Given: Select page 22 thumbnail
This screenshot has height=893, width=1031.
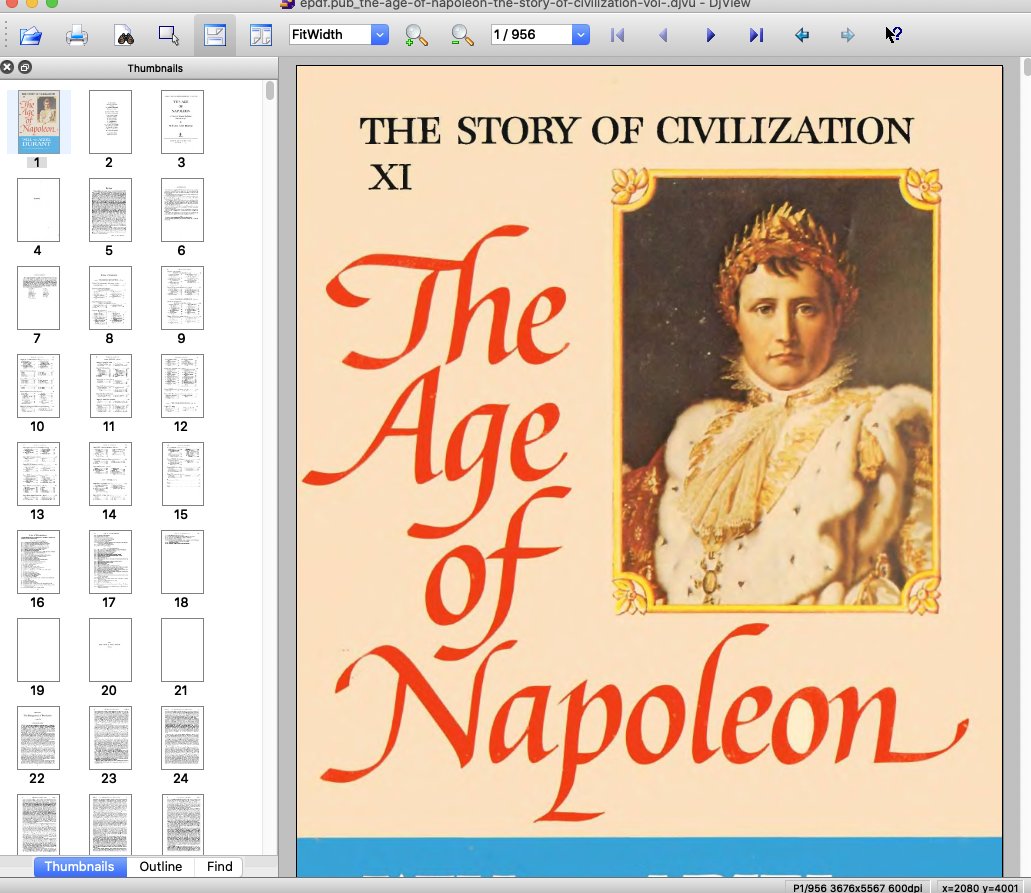Looking at the screenshot, I should tap(38, 738).
